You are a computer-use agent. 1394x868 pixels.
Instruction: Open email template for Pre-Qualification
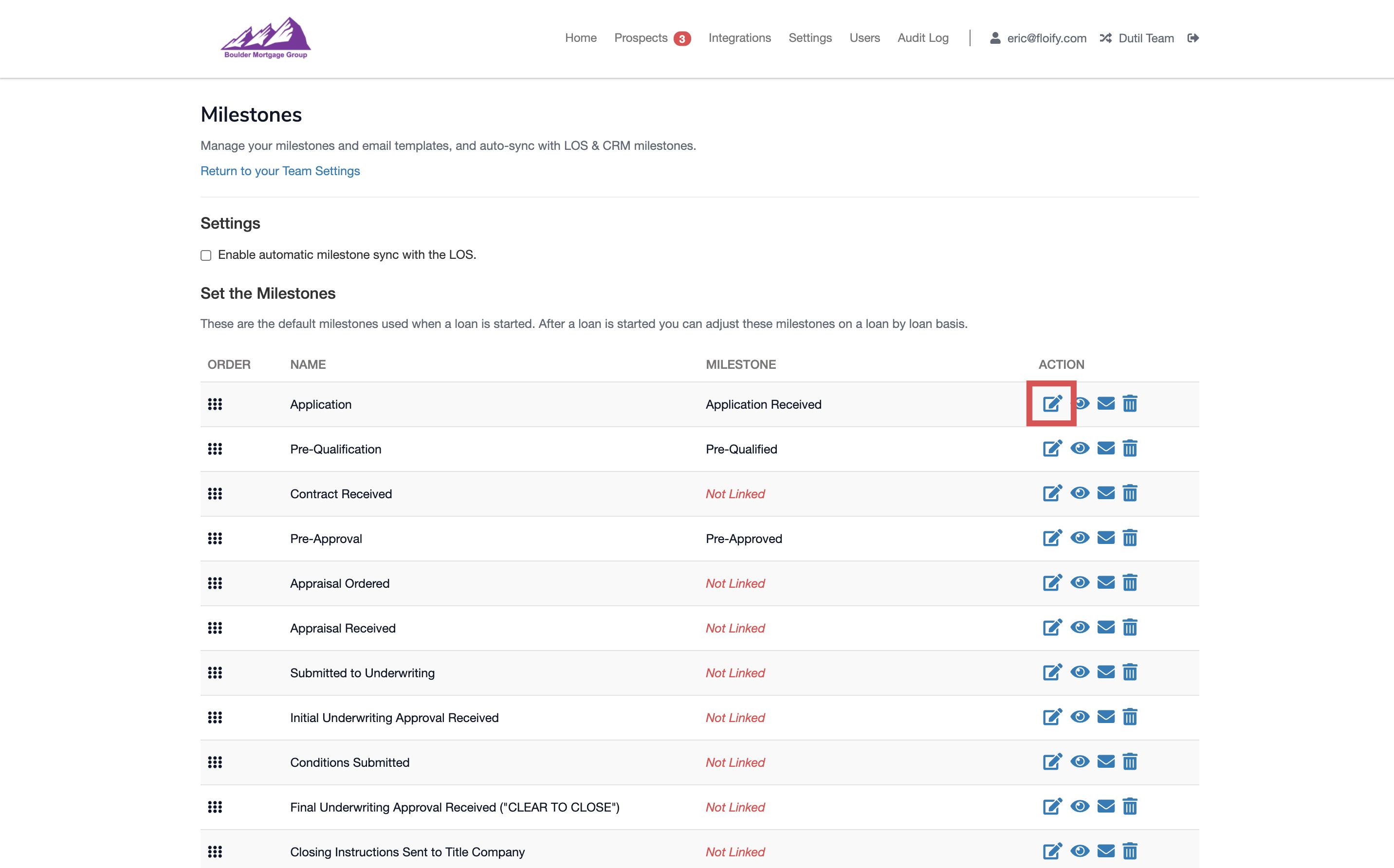pyautogui.click(x=1106, y=448)
